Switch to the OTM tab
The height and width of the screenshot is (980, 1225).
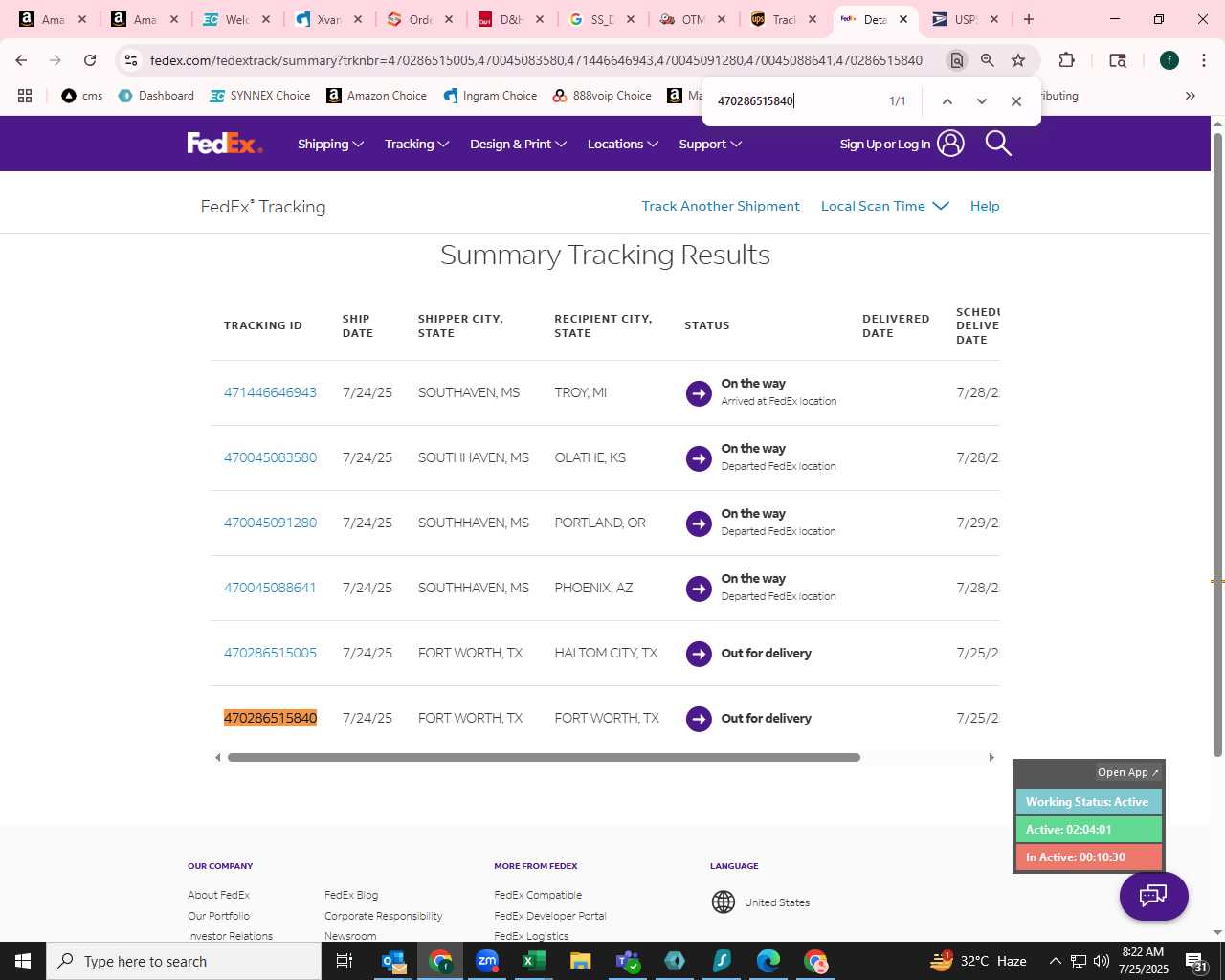pos(694,19)
